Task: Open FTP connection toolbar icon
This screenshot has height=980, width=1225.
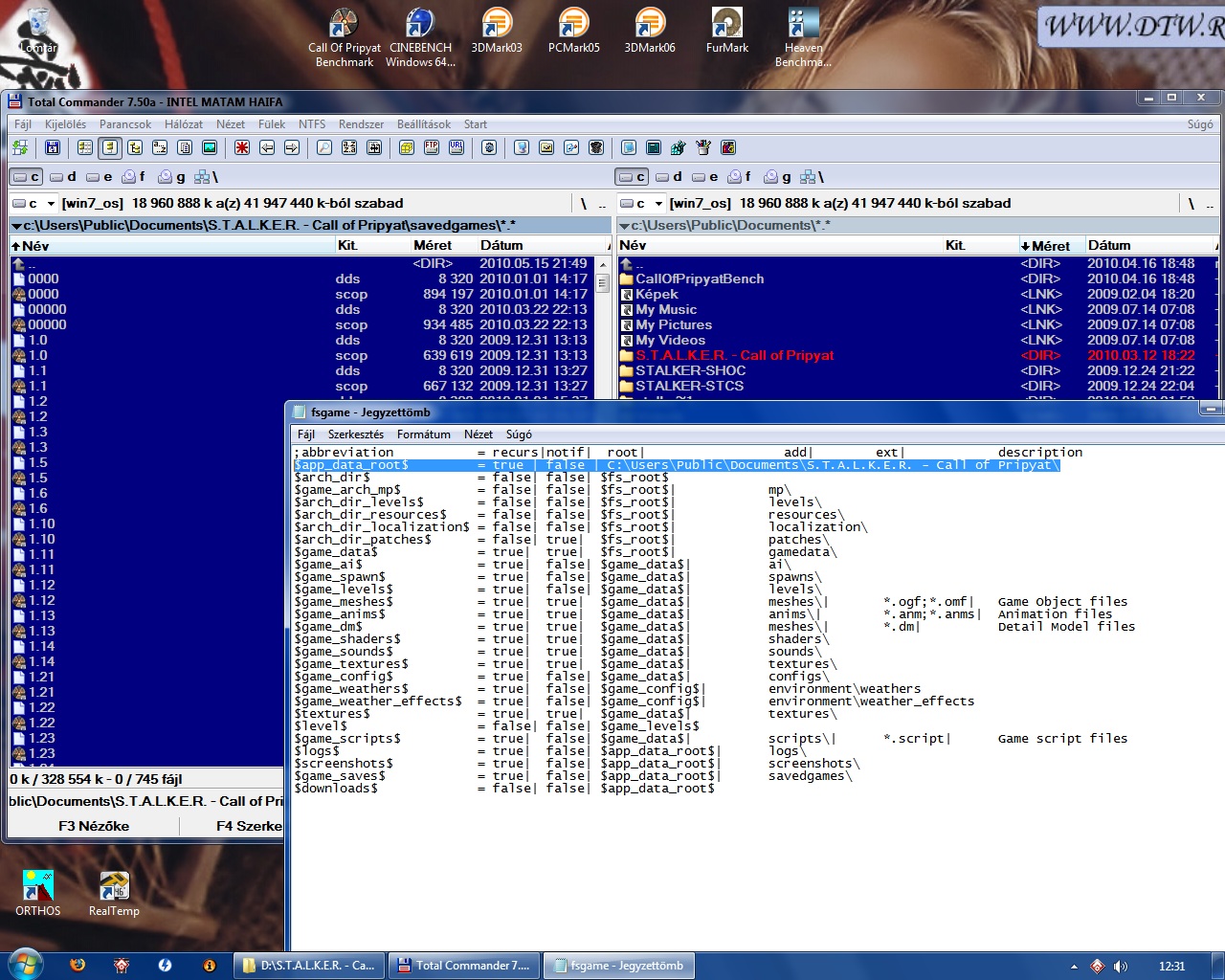Action: tap(432, 147)
